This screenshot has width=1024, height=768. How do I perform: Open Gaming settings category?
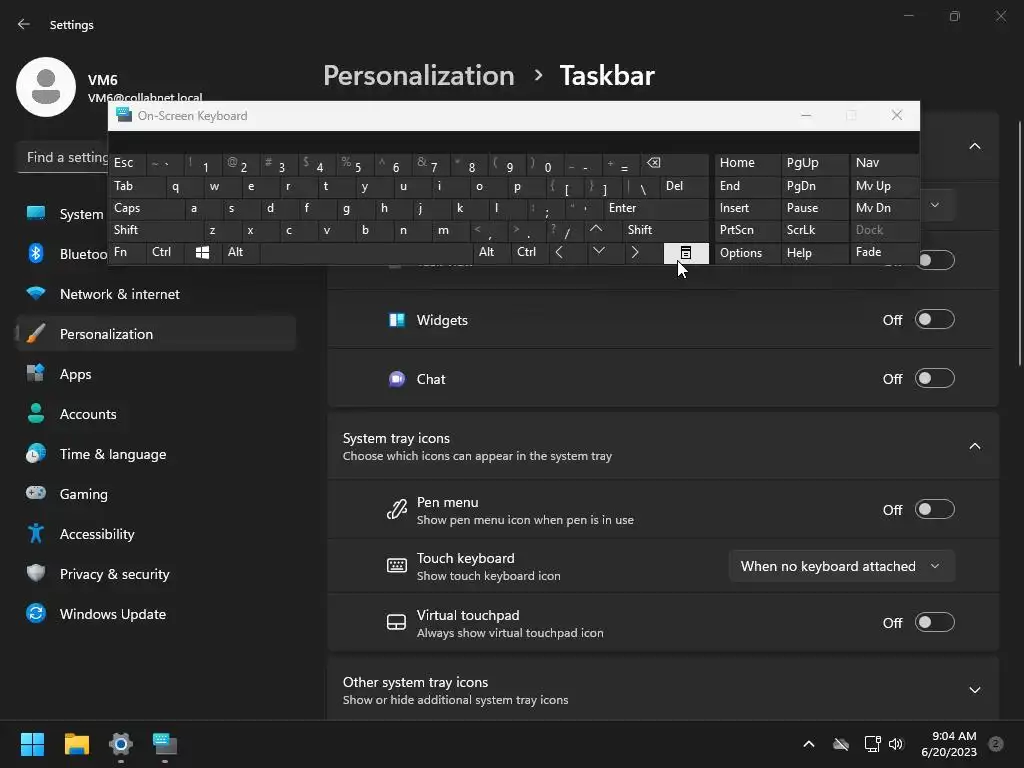(156, 494)
